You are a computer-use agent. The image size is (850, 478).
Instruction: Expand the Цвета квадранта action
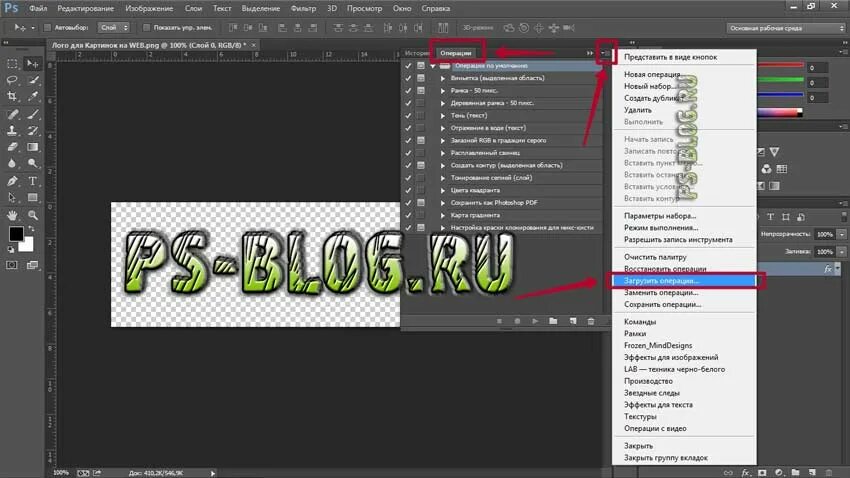(x=443, y=190)
